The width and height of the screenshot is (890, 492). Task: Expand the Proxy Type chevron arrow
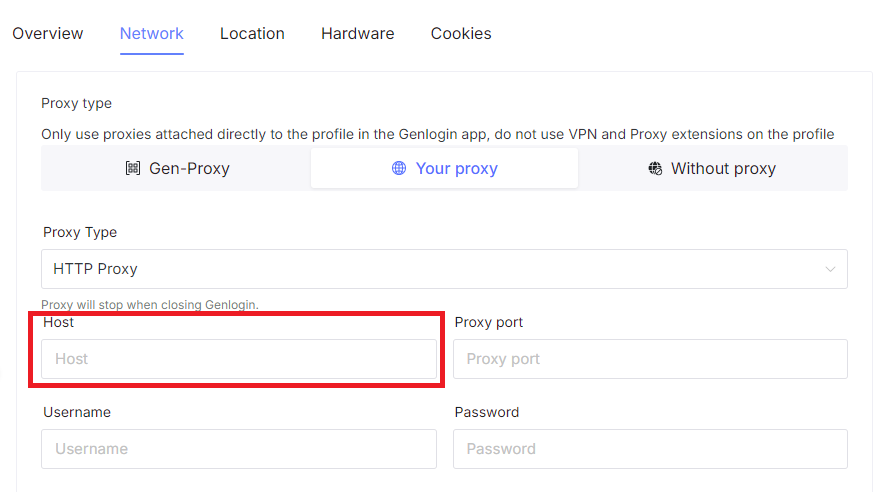pos(830,269)
